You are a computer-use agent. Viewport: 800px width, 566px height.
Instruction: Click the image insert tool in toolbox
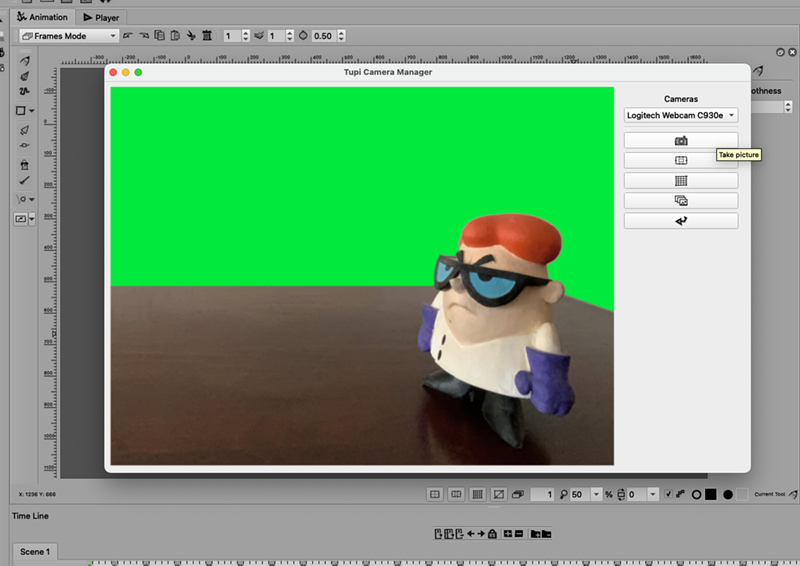click(21, 219)
